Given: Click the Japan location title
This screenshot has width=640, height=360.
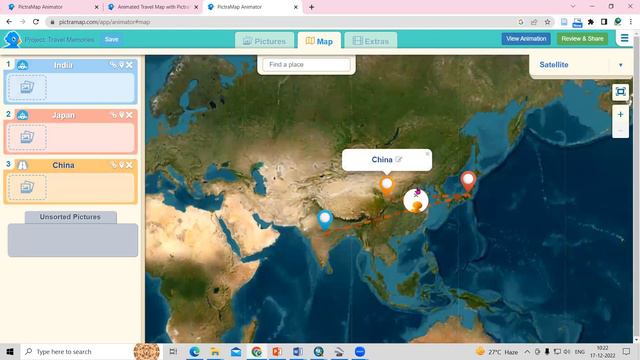Looking at the screenshot, I should 63,116.
